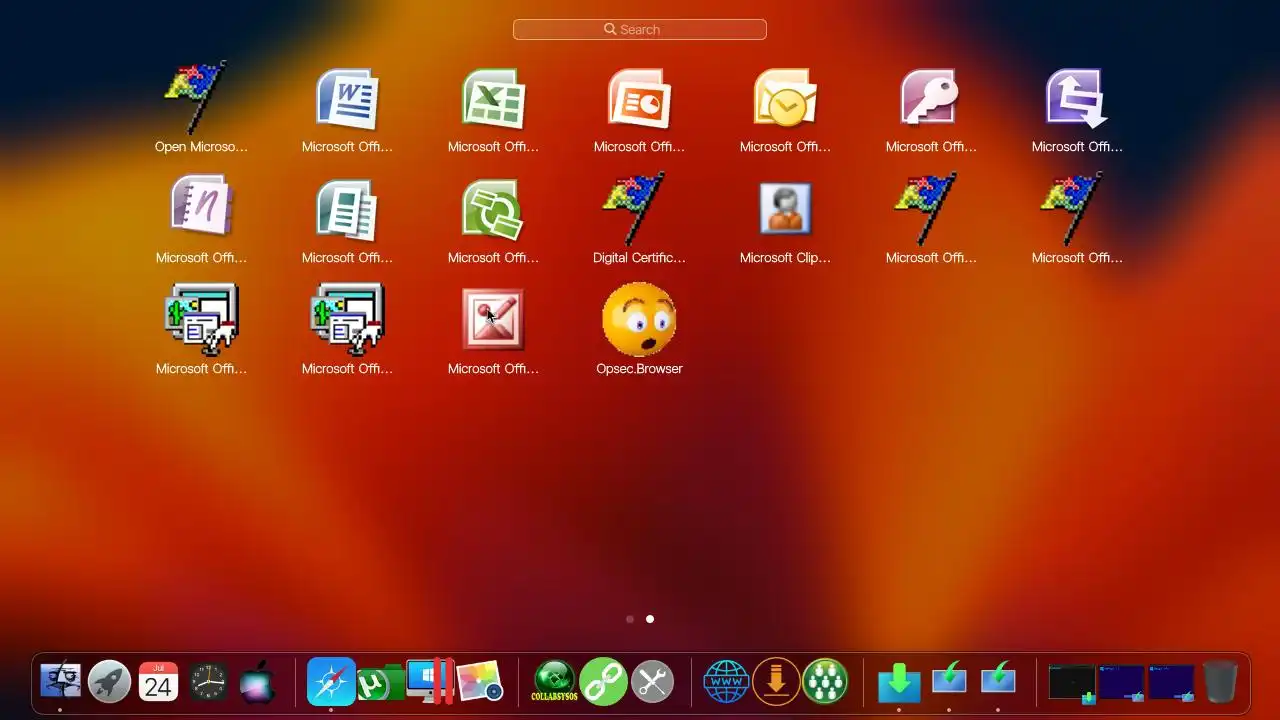Screen dimensions: 1280x720
Task: Open the green circular-arrows Microsoft Office app
Action: tap(493, 209)
